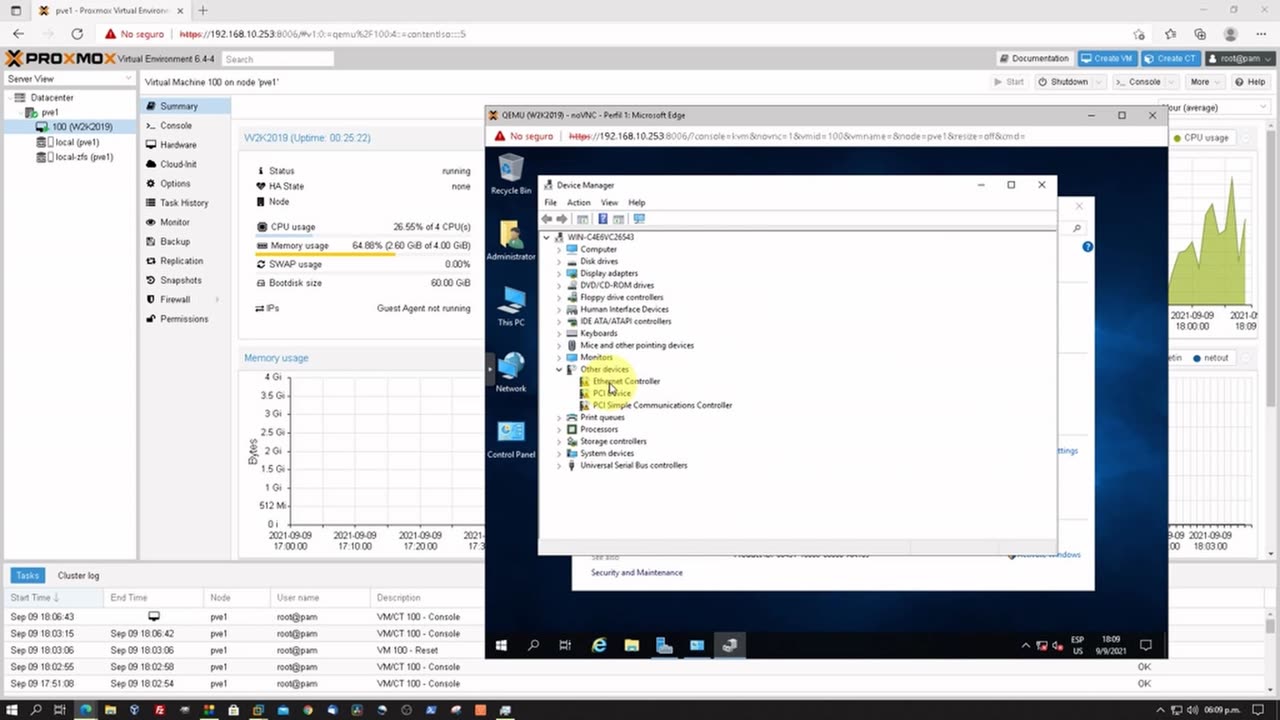1280x720 pixels.
Task: Open the Administrator folder on the VM desktop
Action: point(511,239)
